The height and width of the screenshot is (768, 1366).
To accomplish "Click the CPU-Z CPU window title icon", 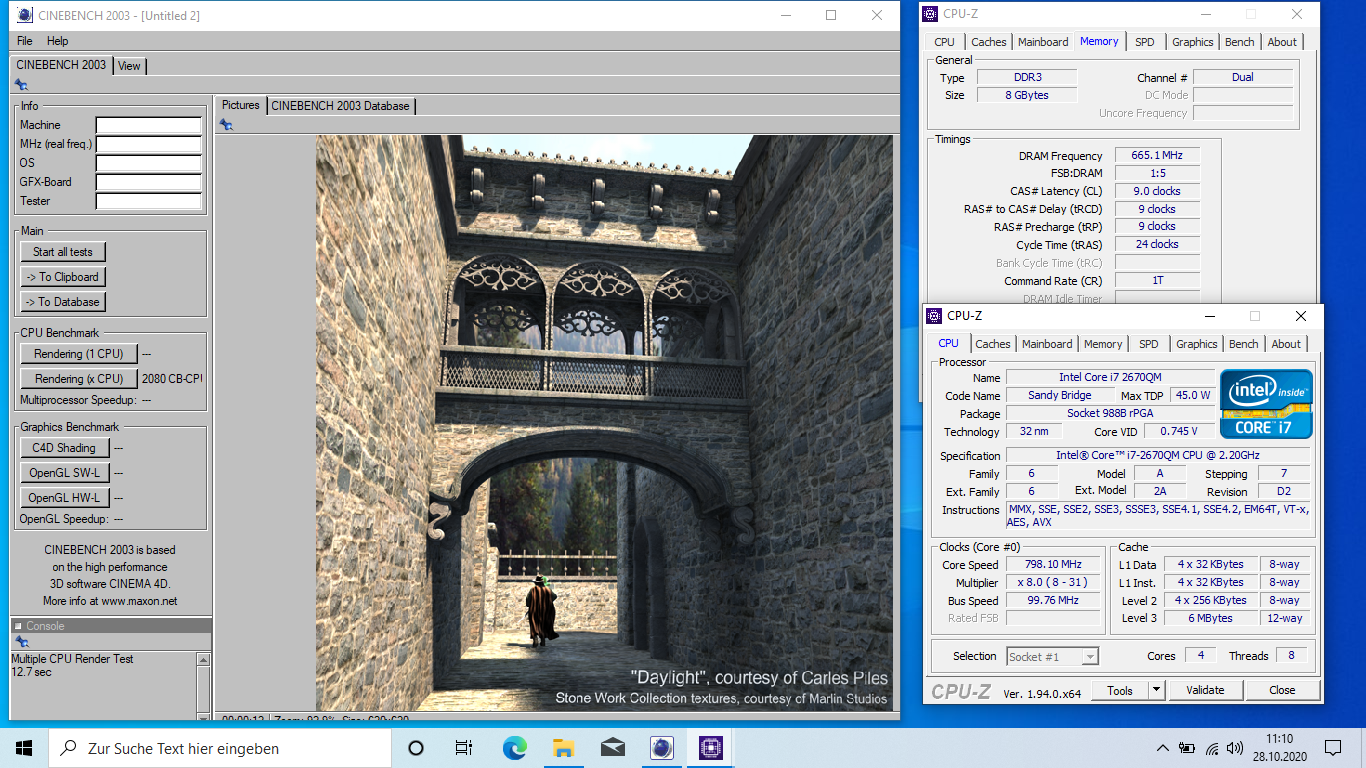I will [x=935, y=315].
